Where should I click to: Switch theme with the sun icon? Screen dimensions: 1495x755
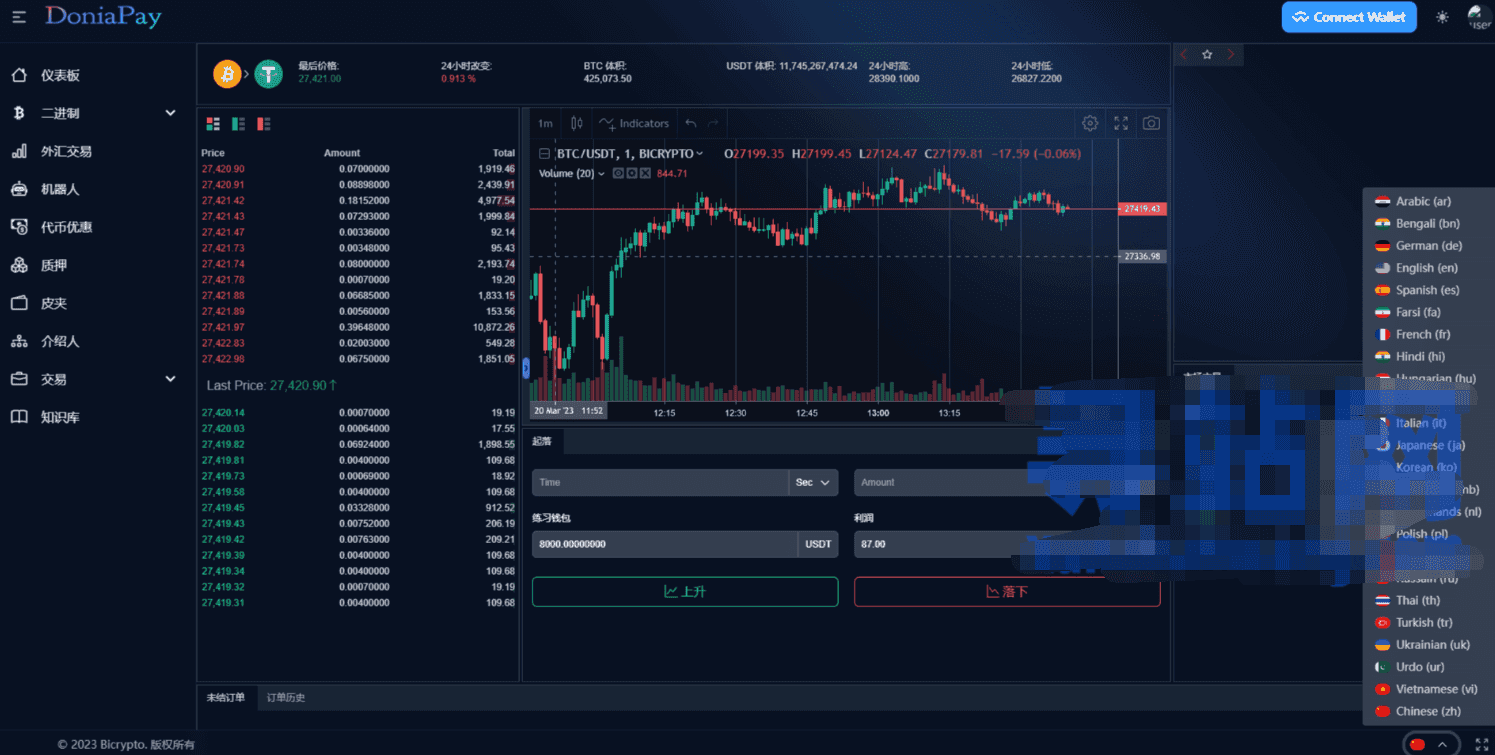1442,17
